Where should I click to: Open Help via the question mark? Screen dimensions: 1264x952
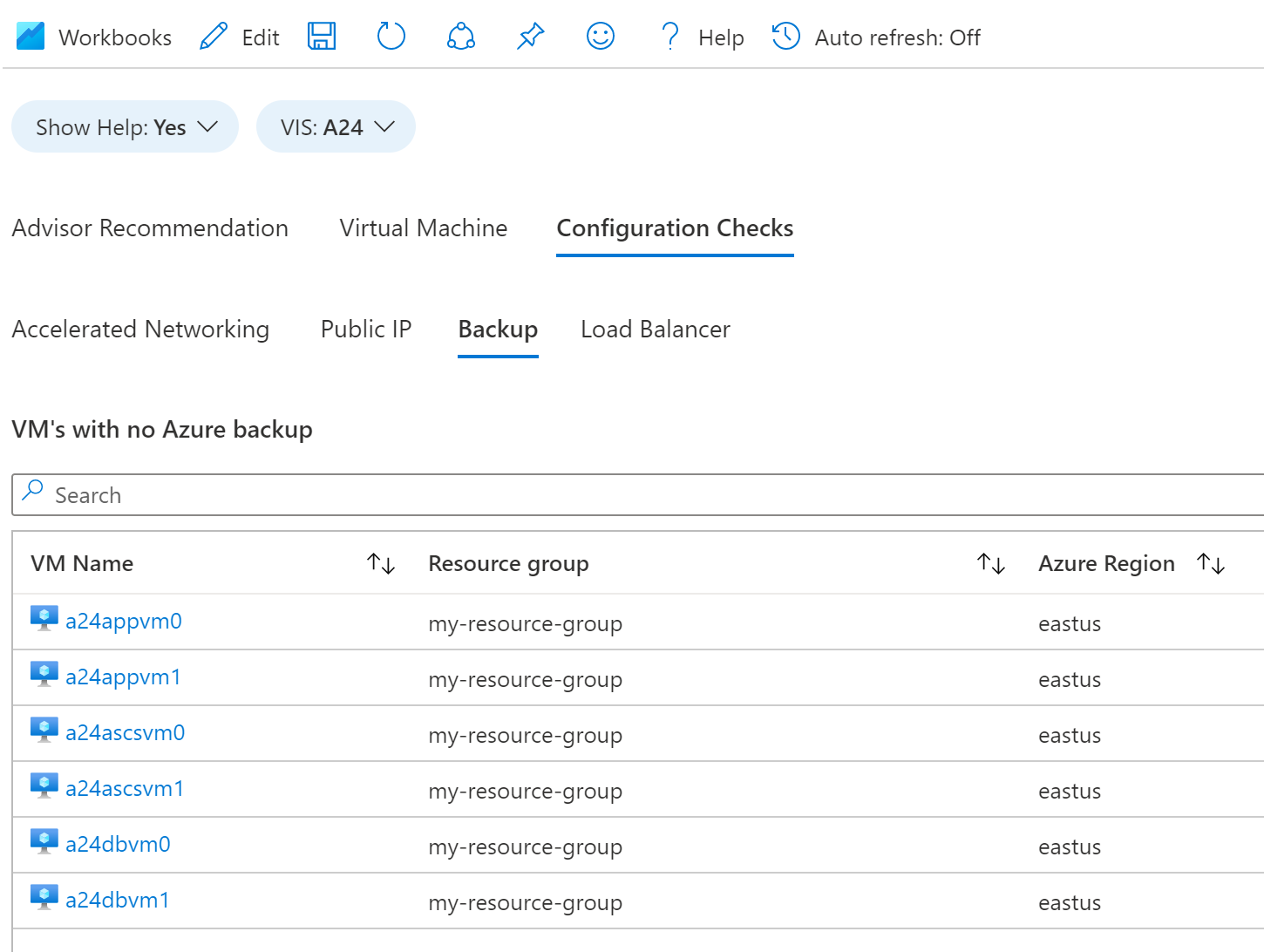[669, 37]
